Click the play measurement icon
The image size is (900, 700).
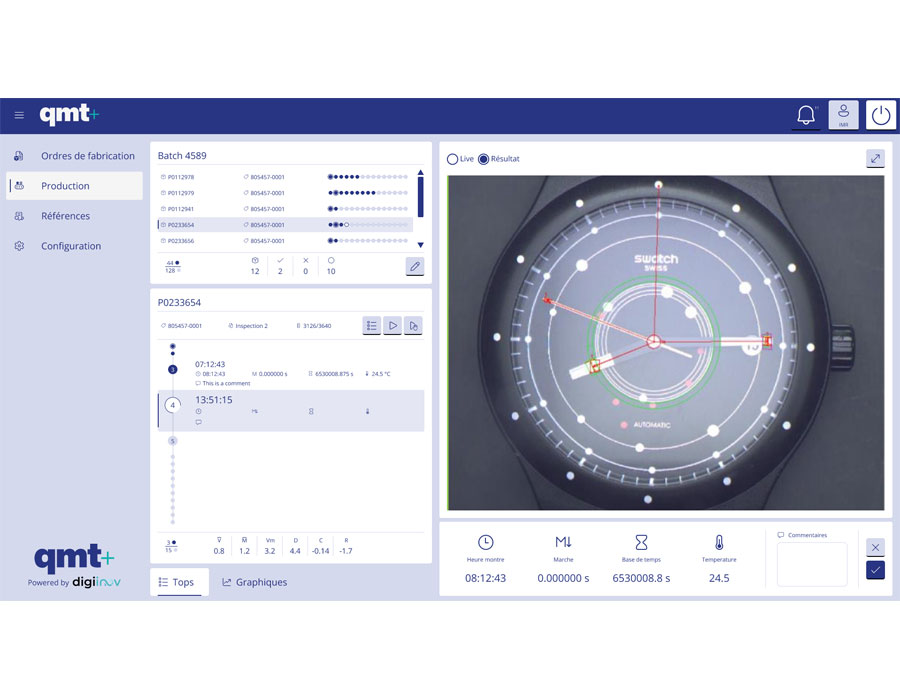pos(392,325)
